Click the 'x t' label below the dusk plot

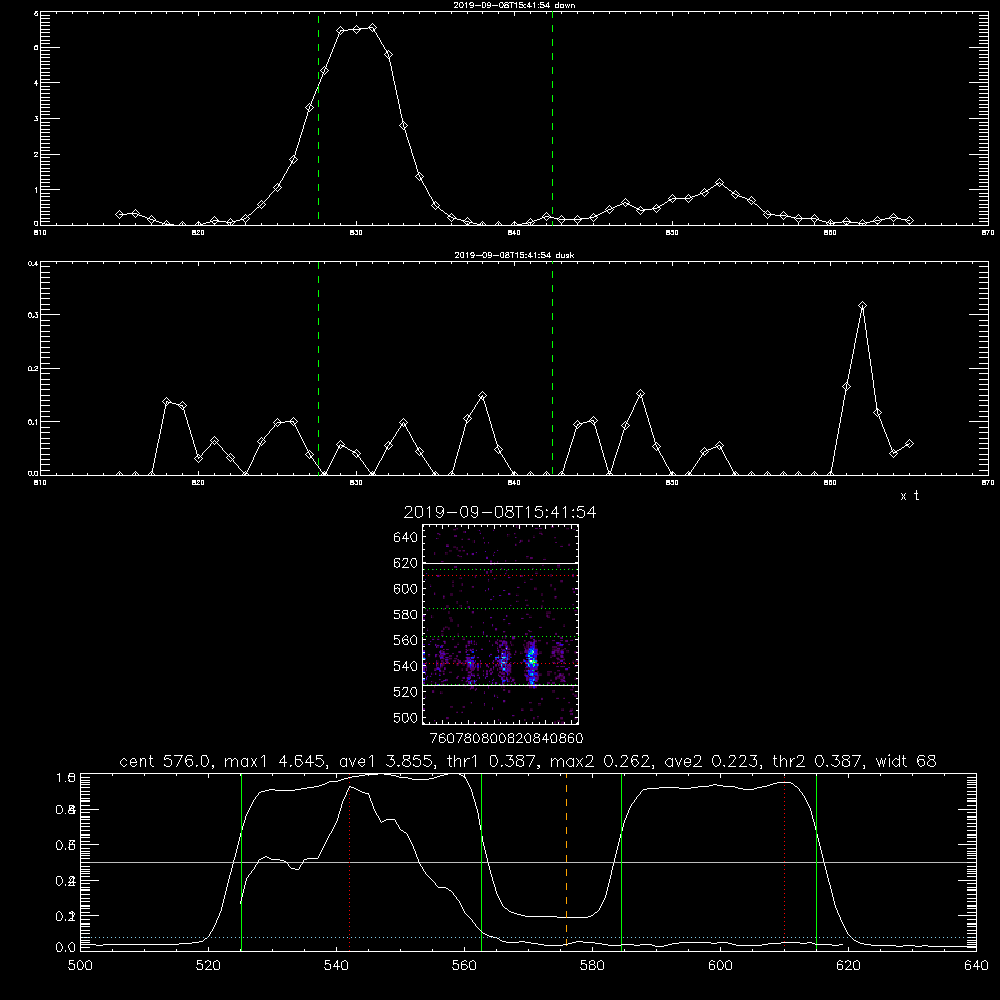[x=910, y=496]
